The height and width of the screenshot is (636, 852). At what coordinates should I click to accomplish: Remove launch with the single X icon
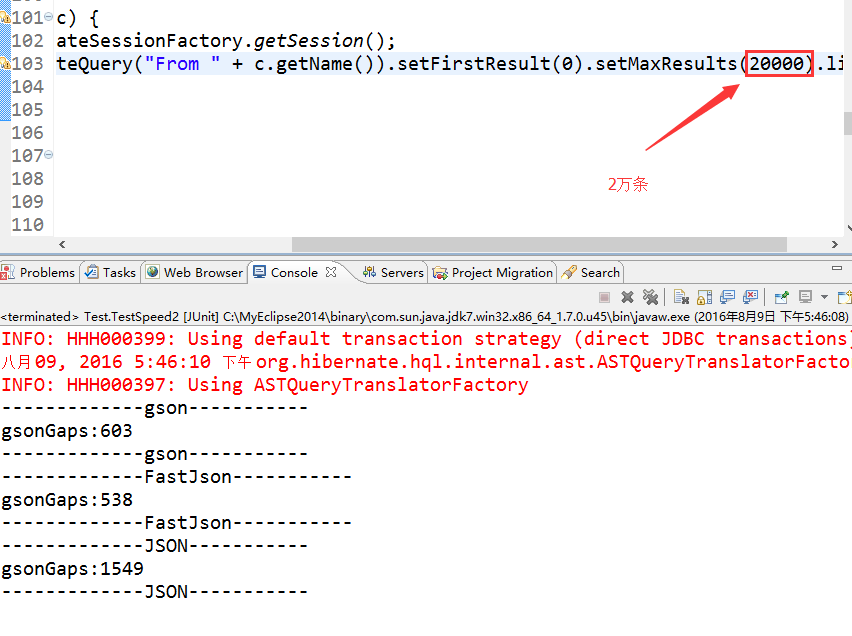click(x=627, y=297)
